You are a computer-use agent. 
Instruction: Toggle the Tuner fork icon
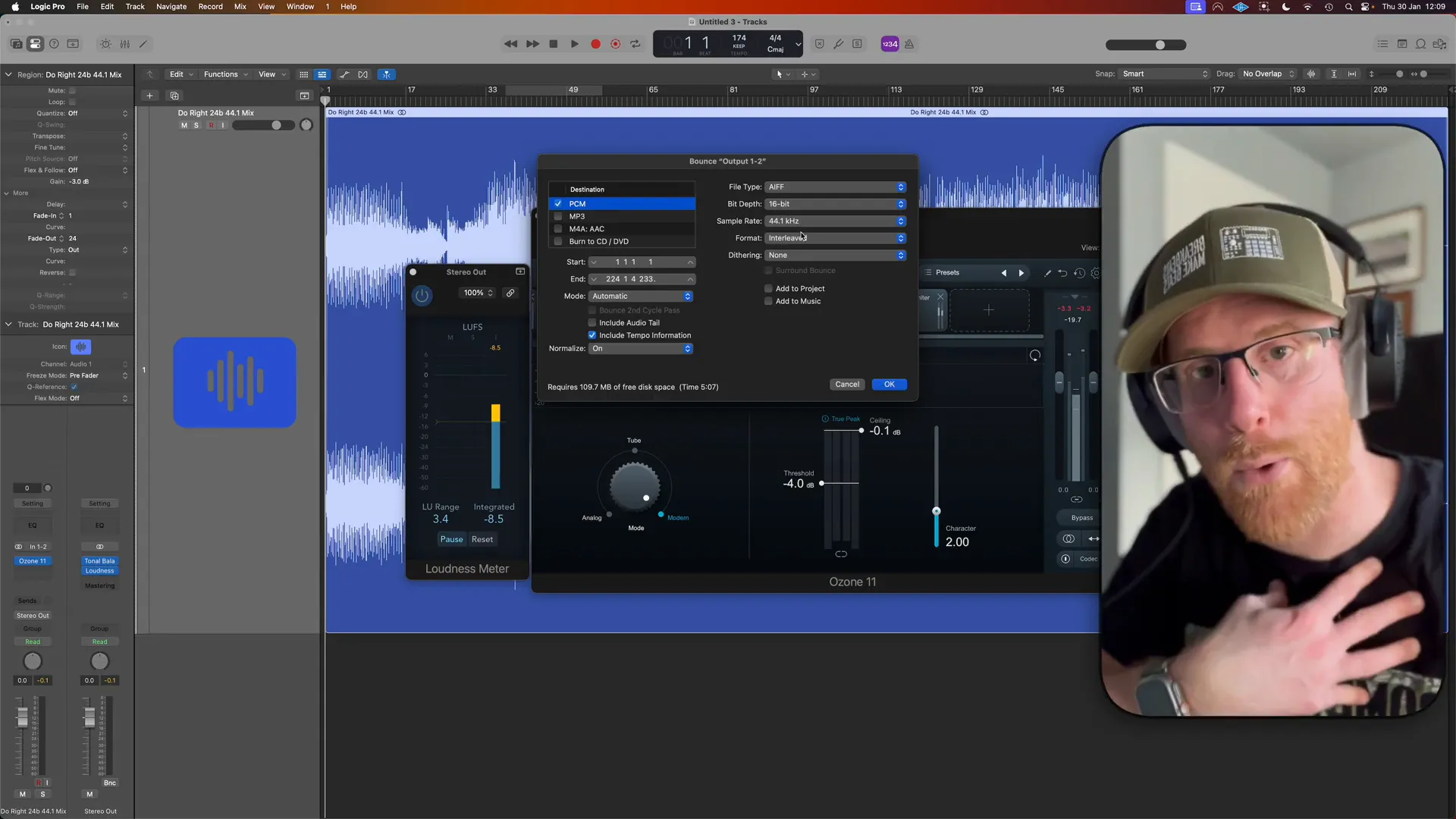(x=838, y=44)
